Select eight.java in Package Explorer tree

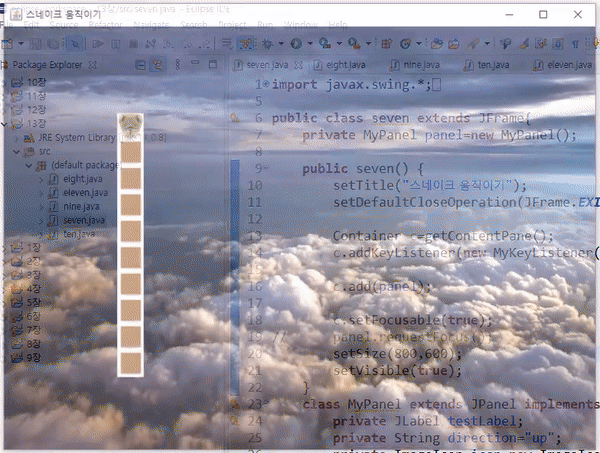(83, 179)
